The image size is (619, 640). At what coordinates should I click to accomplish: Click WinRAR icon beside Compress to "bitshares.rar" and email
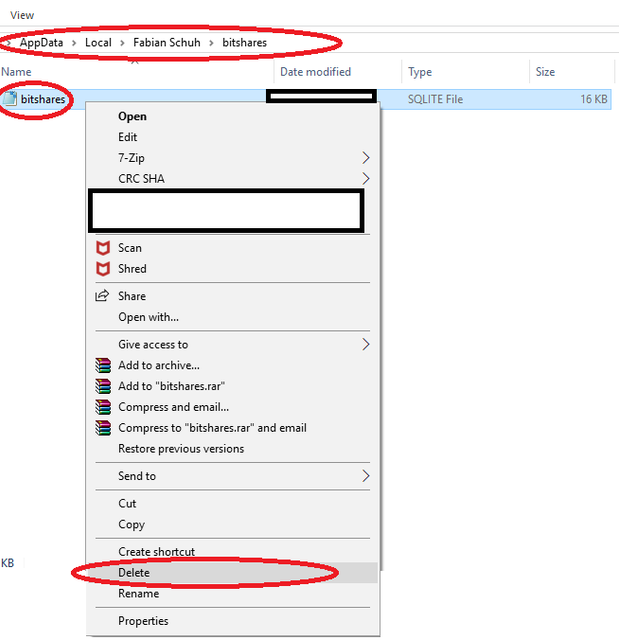(103, 428)
